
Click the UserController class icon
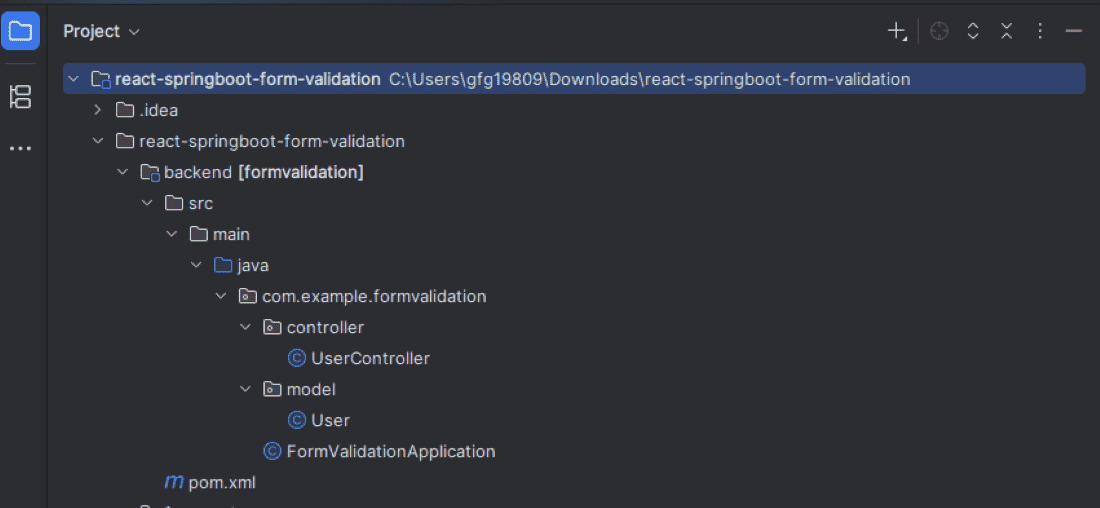pyautogui.click(x=297, y=359)
